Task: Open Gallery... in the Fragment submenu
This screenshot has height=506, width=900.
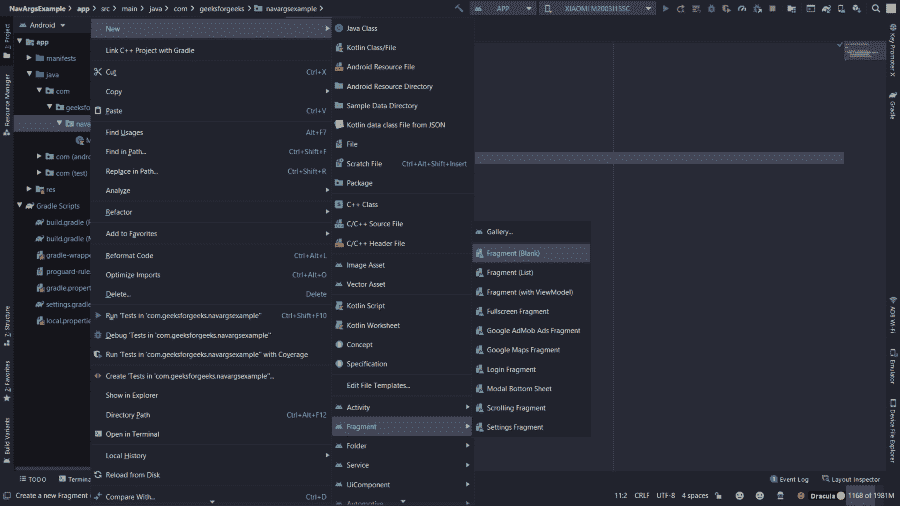Action: pos(500,232)
